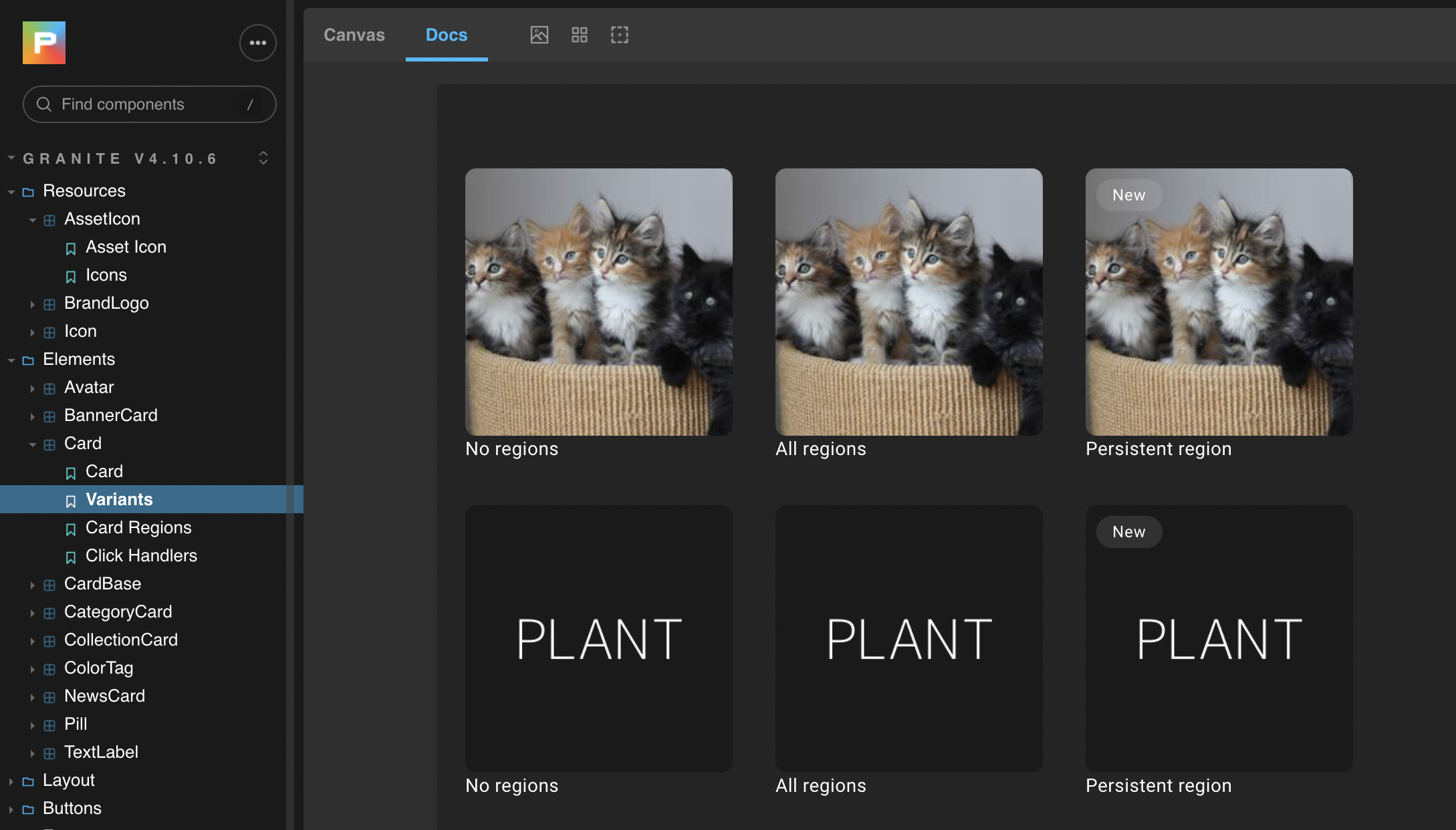Screen dimensions: 1456x830
Task: Collapse the Resources folder
Action: tap(84, 191)
